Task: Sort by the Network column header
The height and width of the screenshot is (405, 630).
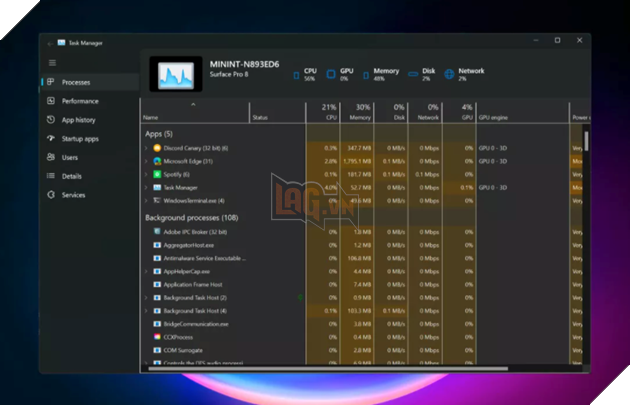Action: coord(425,112)
